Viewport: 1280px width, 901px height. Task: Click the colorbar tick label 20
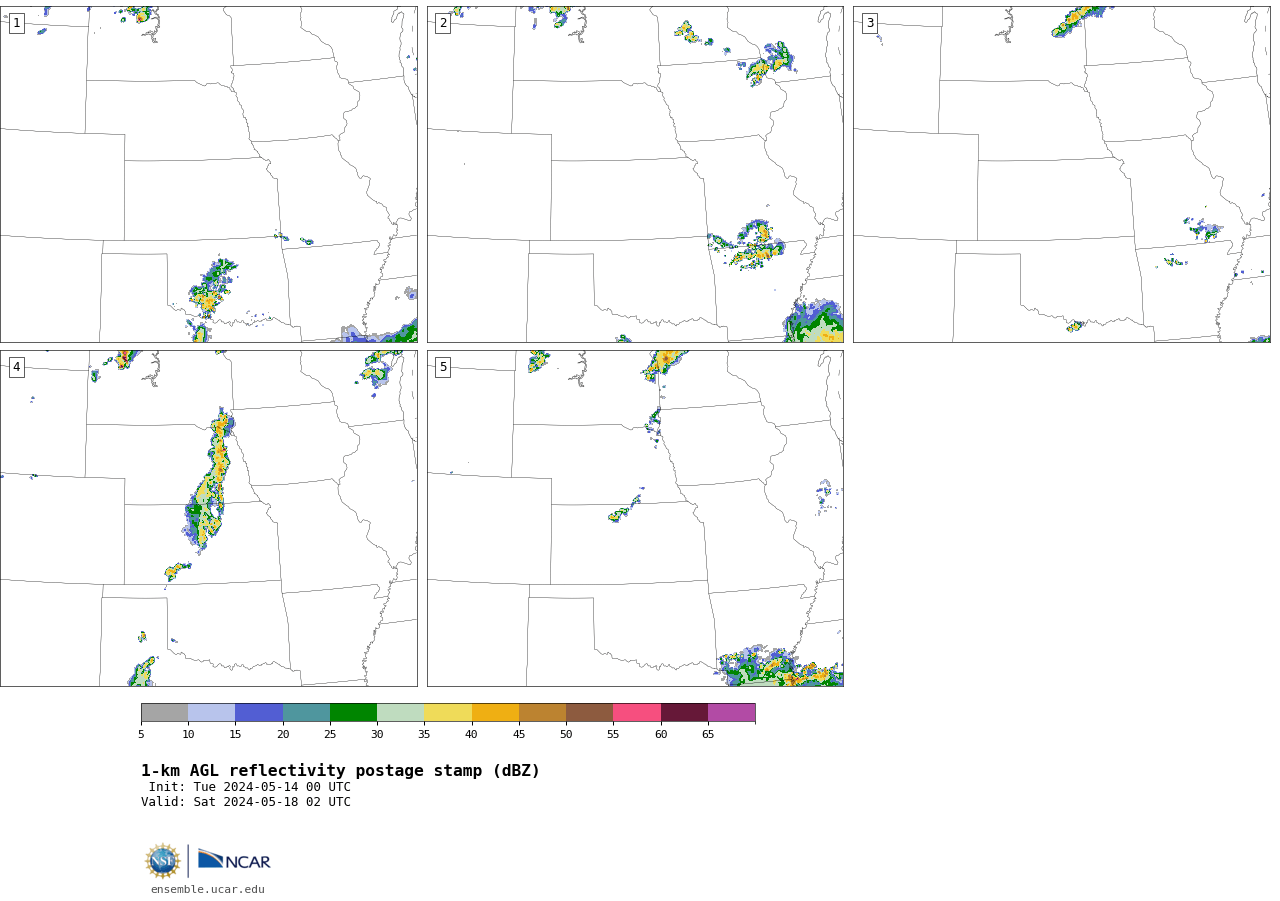tap(283, 735)
